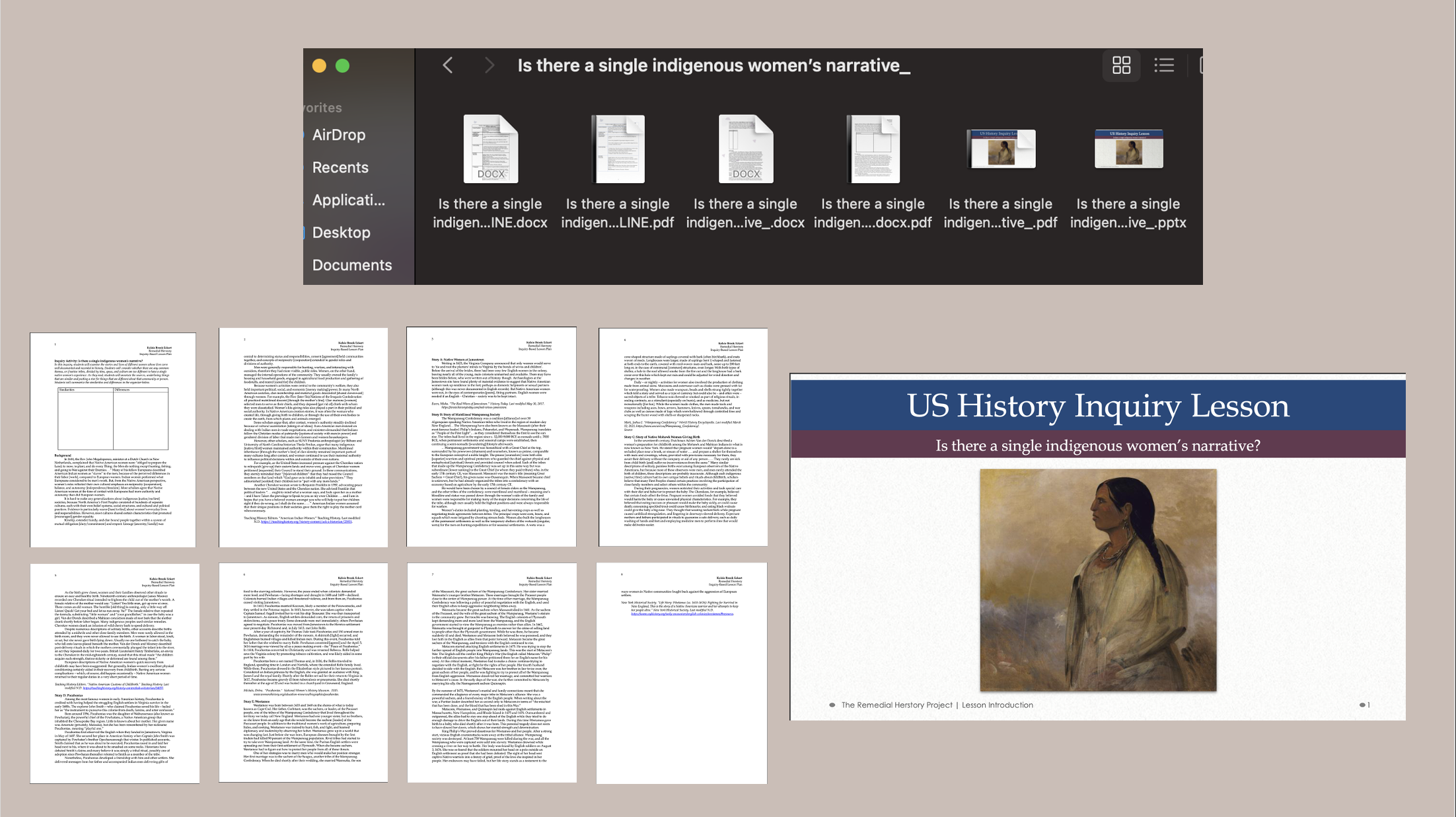The image size is (1456, 817).
Task: Open Applications in the Finder sidebar
Action: 348,200
